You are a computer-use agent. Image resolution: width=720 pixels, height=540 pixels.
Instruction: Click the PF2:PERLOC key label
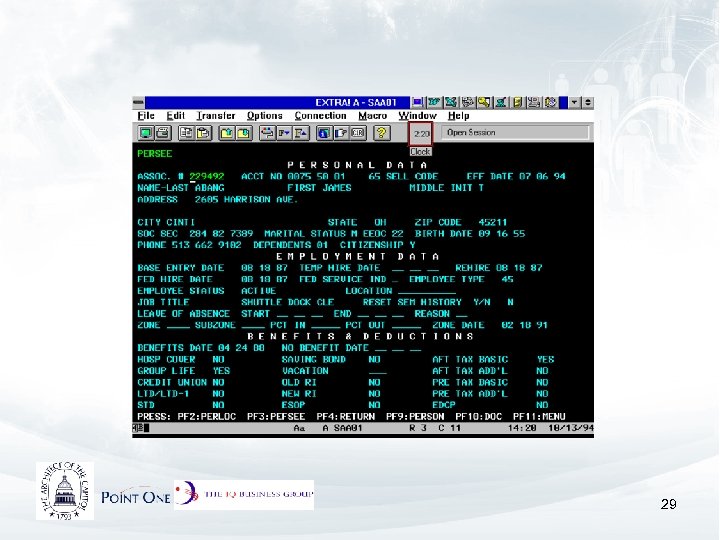[x=207, y=417]
